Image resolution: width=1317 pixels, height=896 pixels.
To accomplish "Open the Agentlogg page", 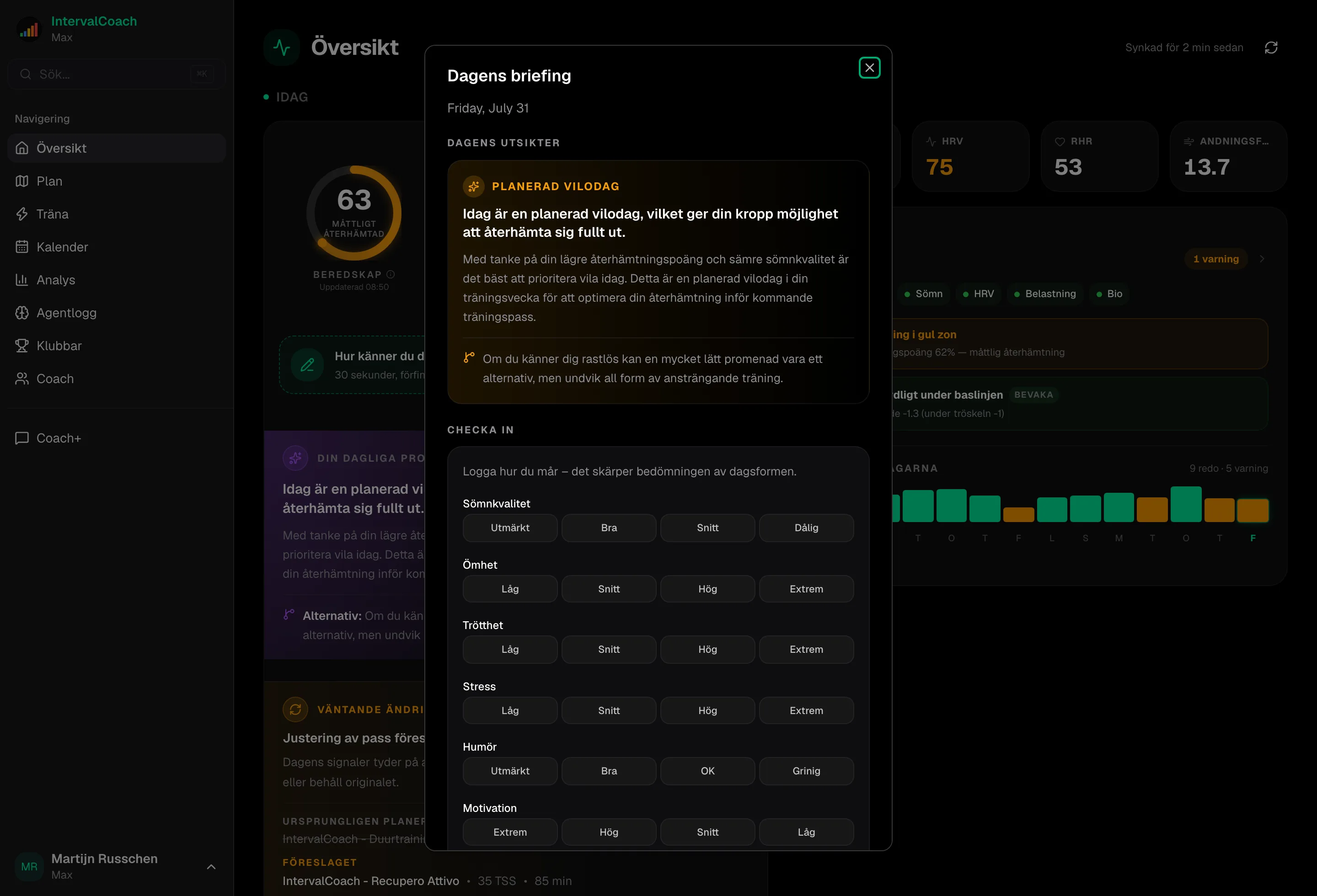I will point(117,312).
